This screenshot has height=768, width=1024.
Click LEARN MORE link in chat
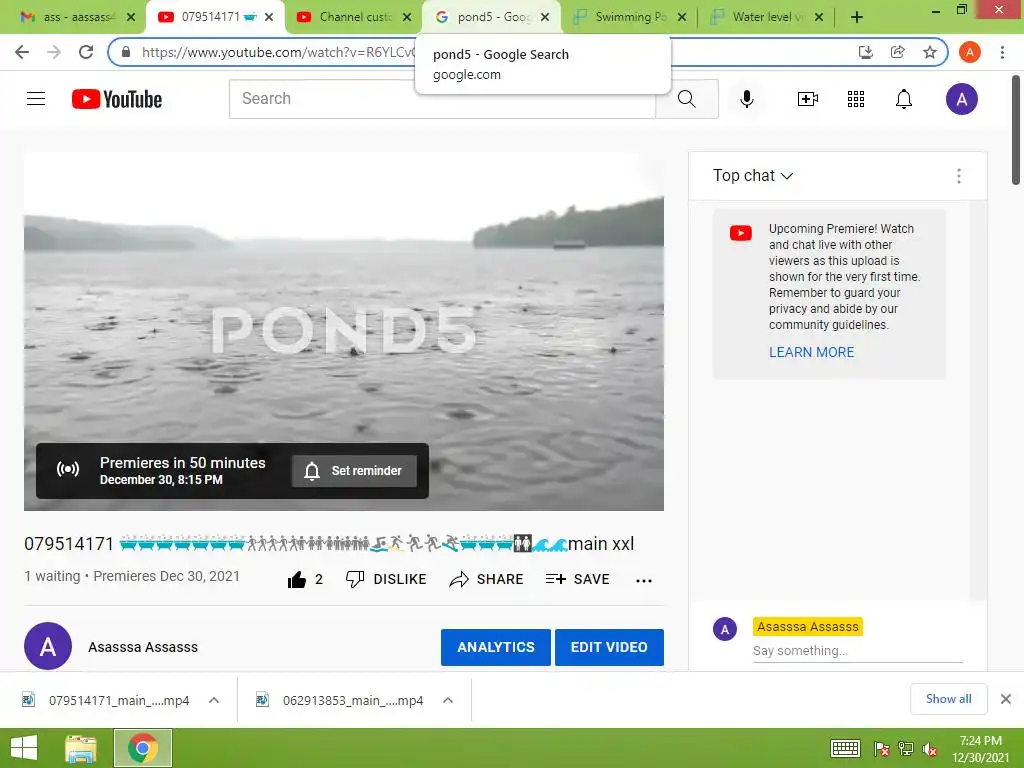pos(811,352)
